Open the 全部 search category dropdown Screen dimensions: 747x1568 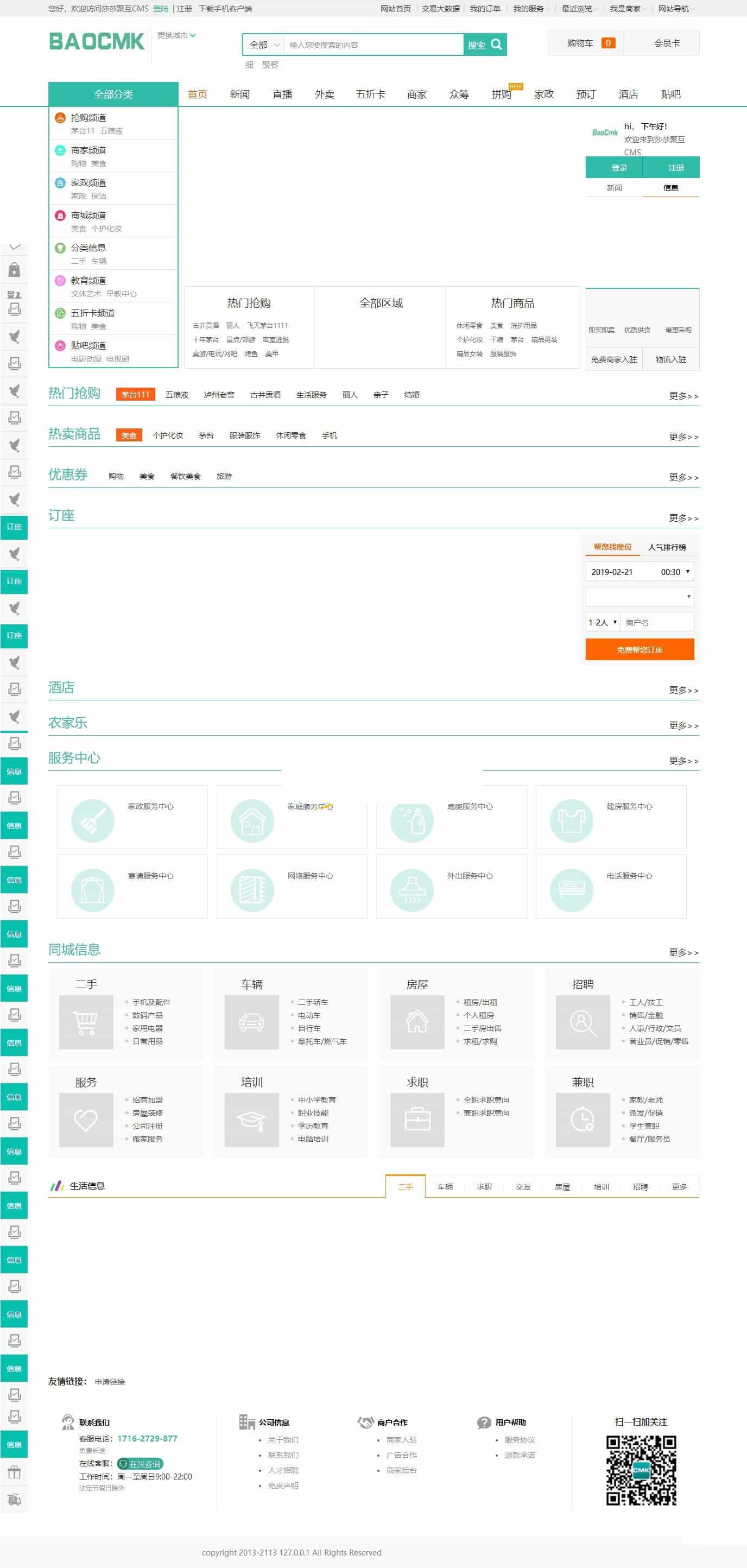[264, 45]
